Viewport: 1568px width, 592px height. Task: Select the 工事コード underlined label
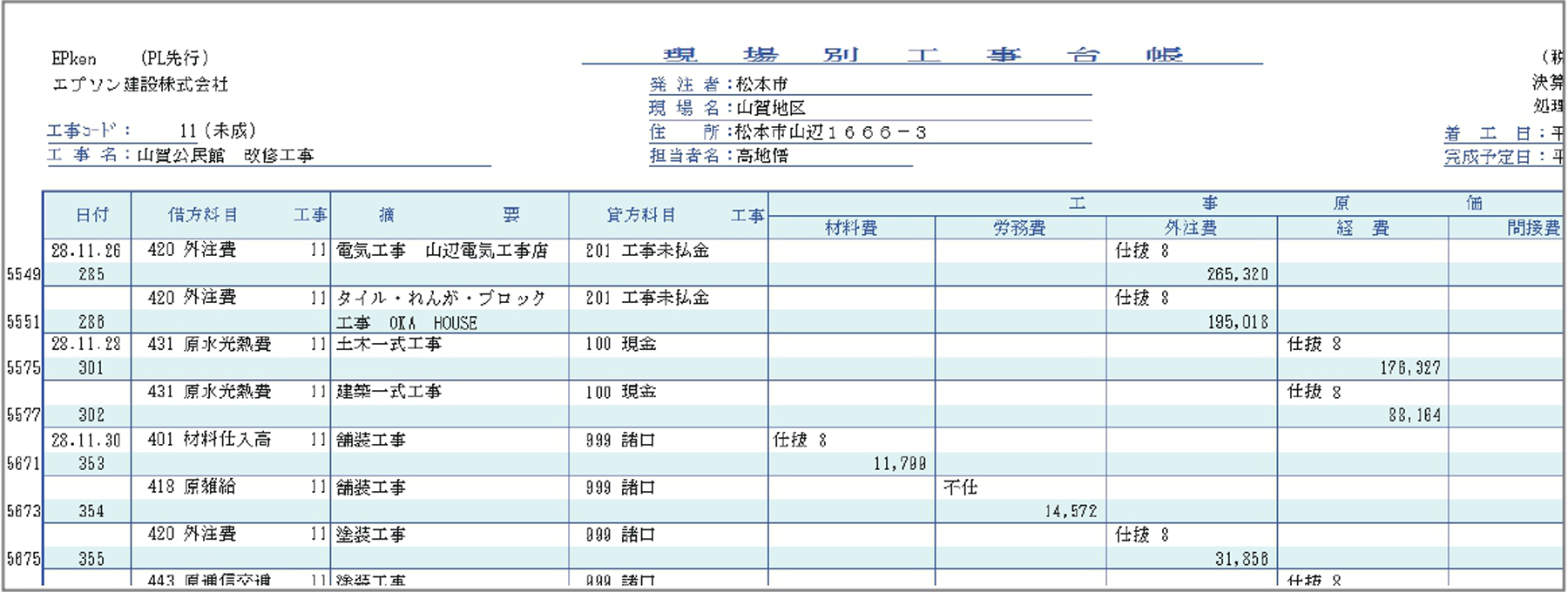tap(89, 131)
